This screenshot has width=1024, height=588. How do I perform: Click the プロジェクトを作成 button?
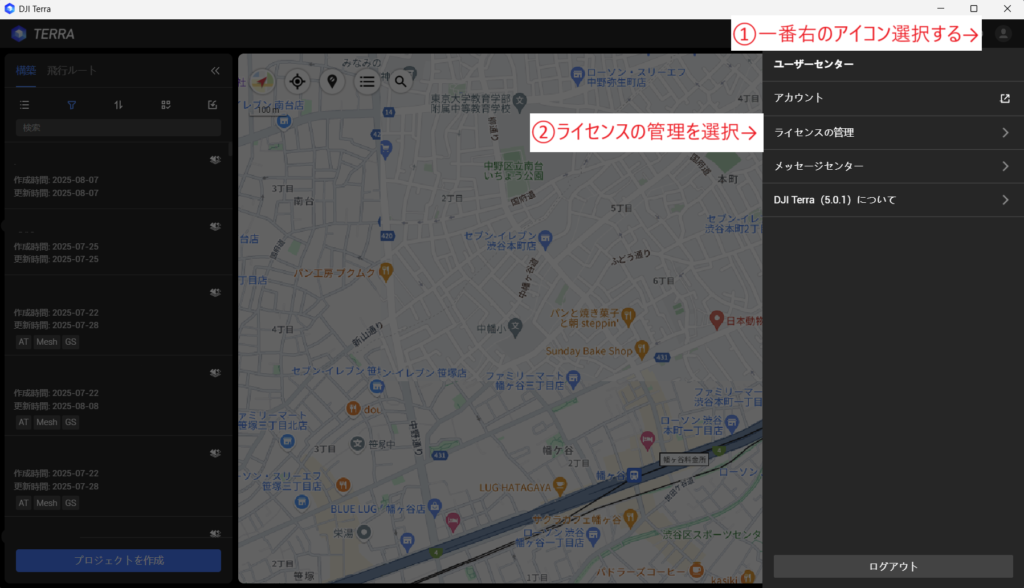pyautogui.click(x=118, y=560)
